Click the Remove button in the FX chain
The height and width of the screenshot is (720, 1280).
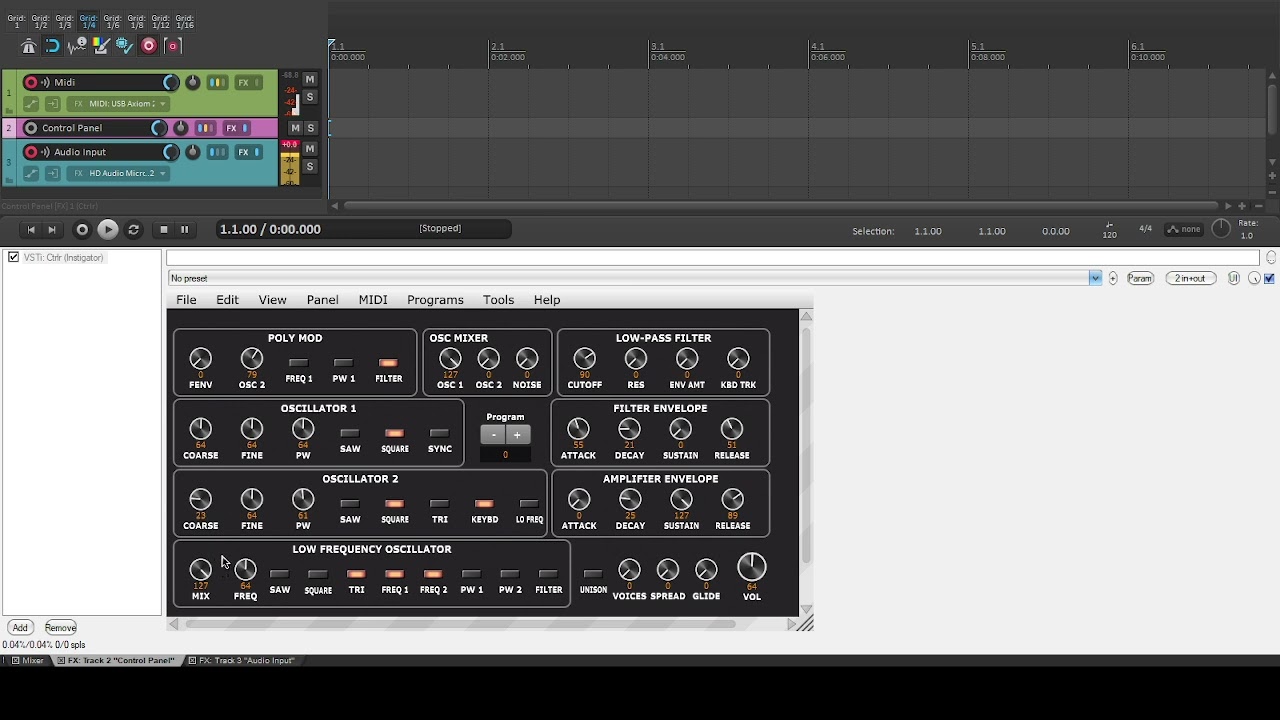click(60, 628)
